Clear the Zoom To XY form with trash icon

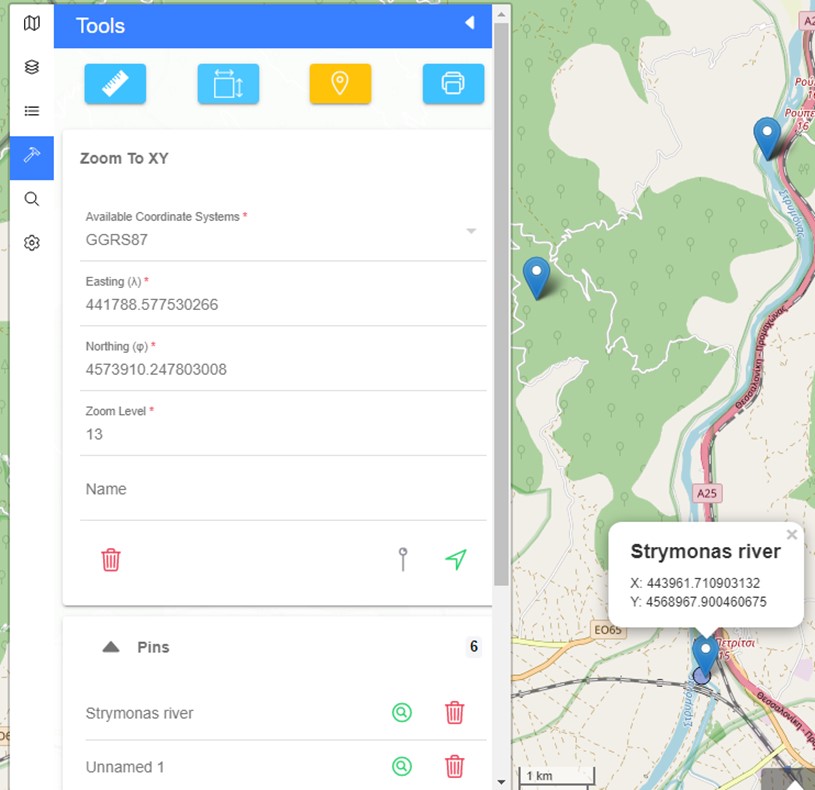(x=111, y=560)
